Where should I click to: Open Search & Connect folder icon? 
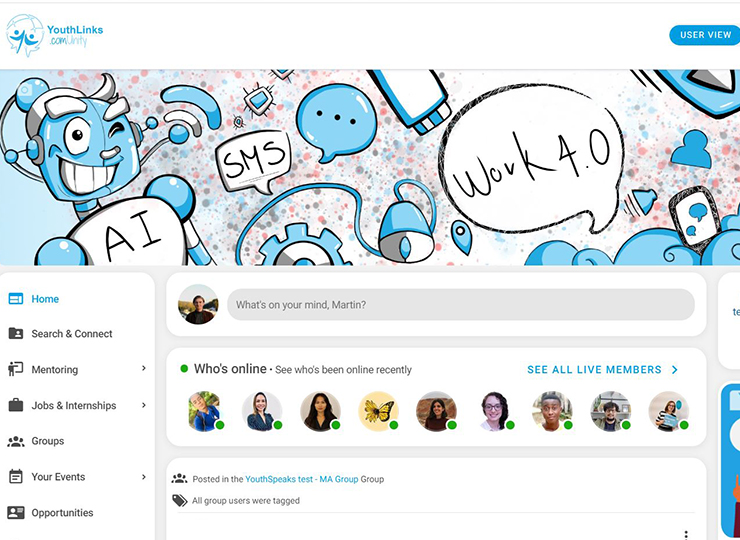16,334
